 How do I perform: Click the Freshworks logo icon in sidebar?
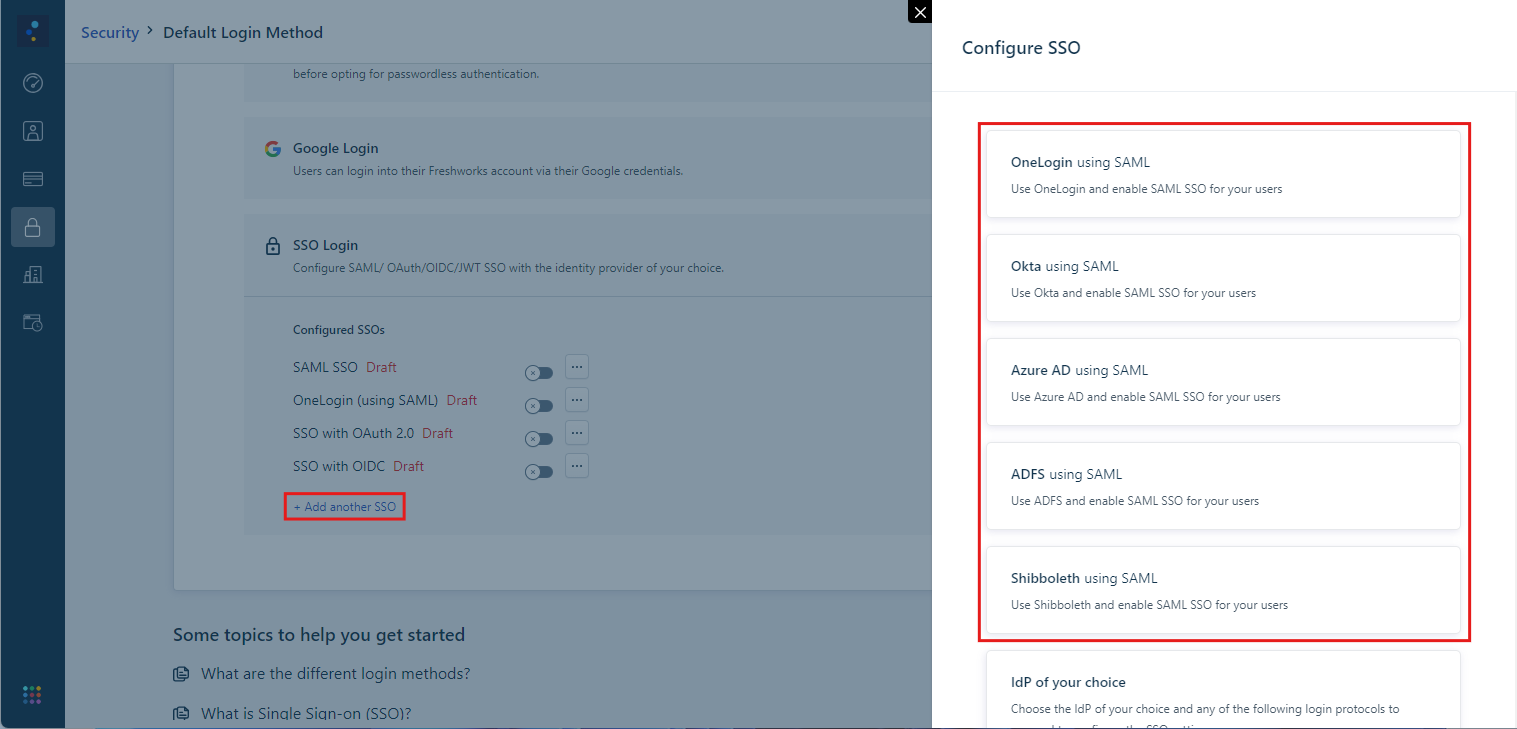click(x=33, y=31)
